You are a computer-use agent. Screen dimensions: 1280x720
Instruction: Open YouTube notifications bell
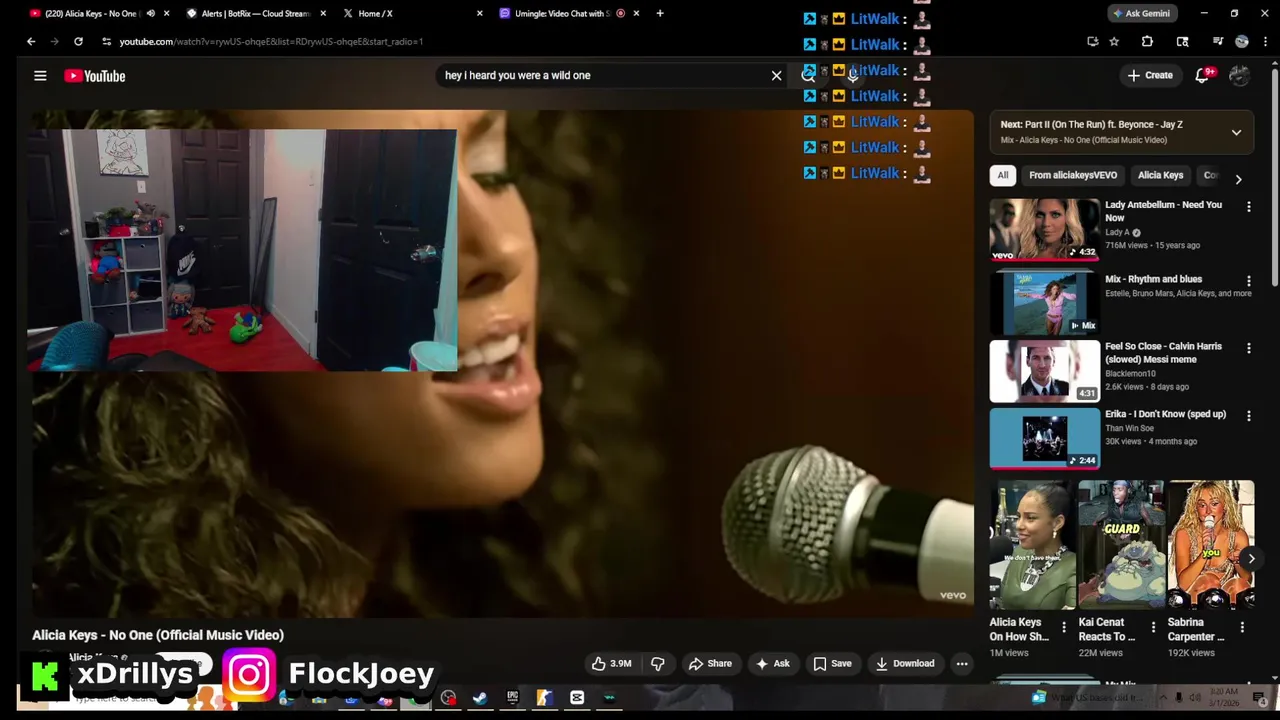[1203, 75]
